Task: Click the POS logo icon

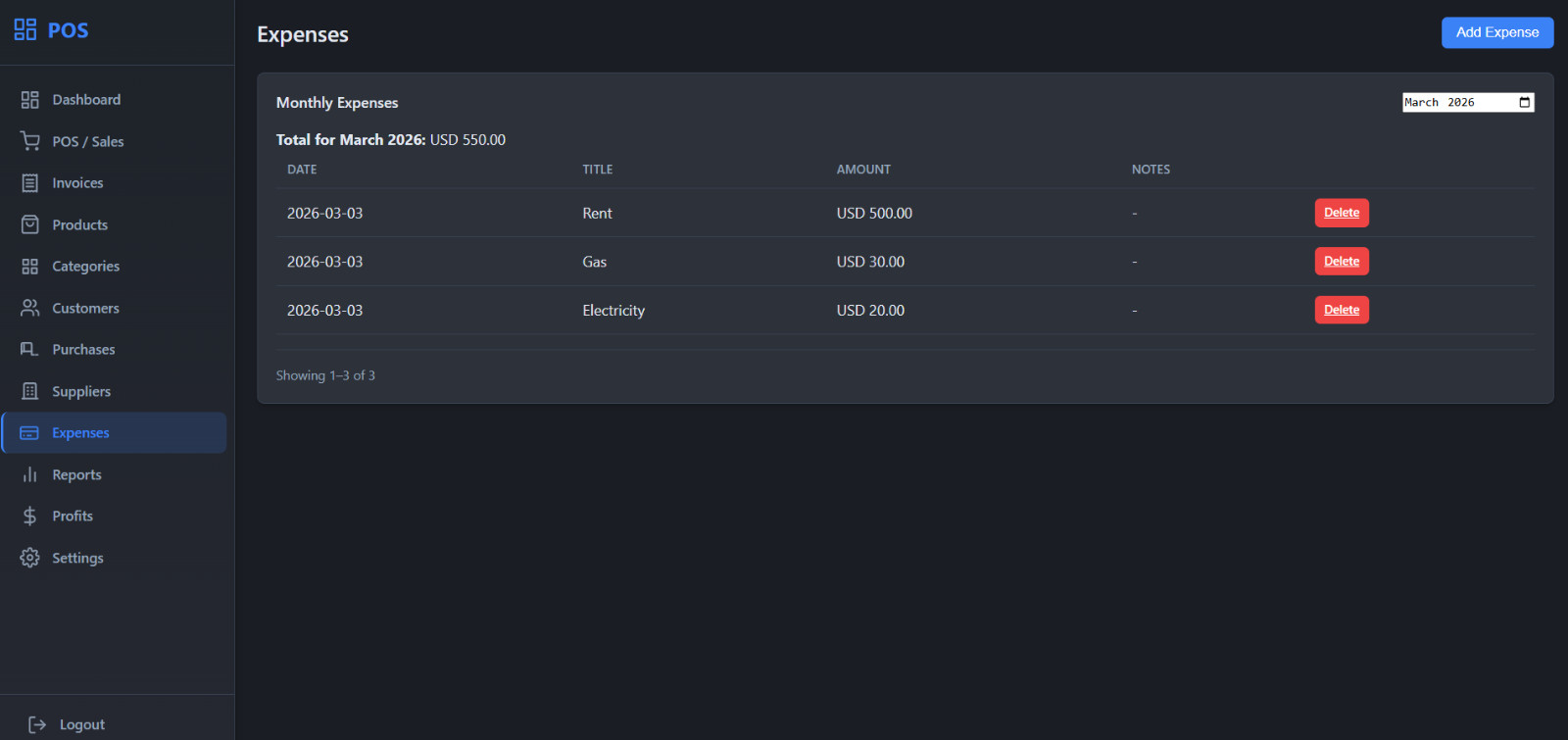Action: (25, 29)
